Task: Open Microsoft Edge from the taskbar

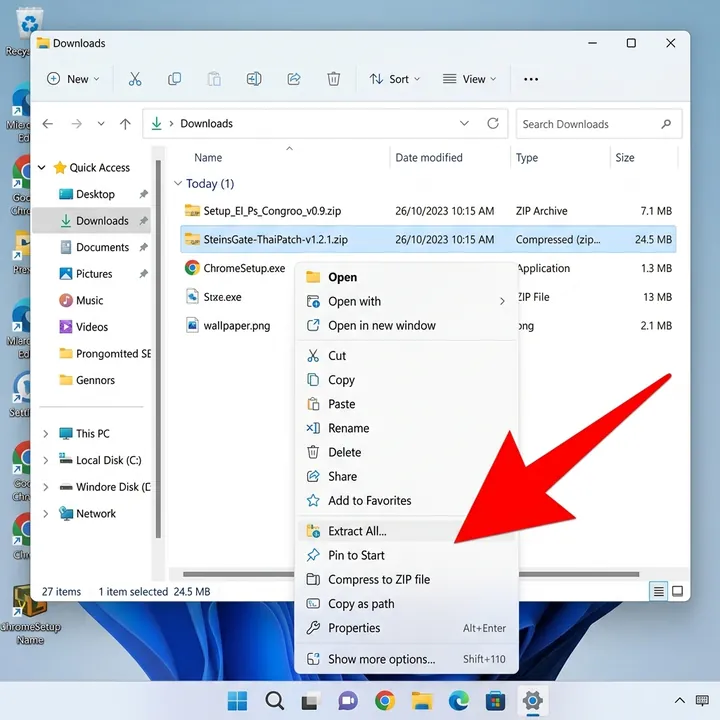Action: 458,701
